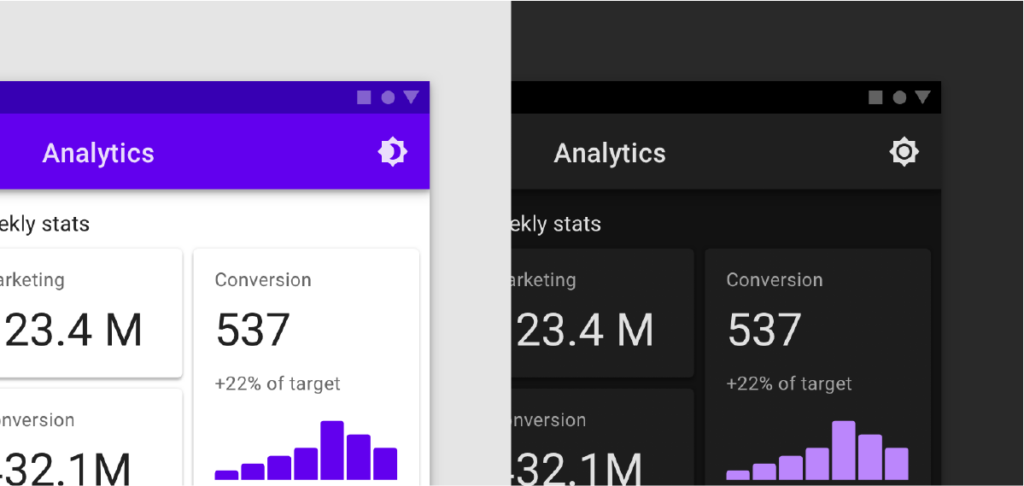The width and height of the screenshot is (1024, 486).
Task: Open the dark theme 32.1M conversion card
Action: pos(602,437)
